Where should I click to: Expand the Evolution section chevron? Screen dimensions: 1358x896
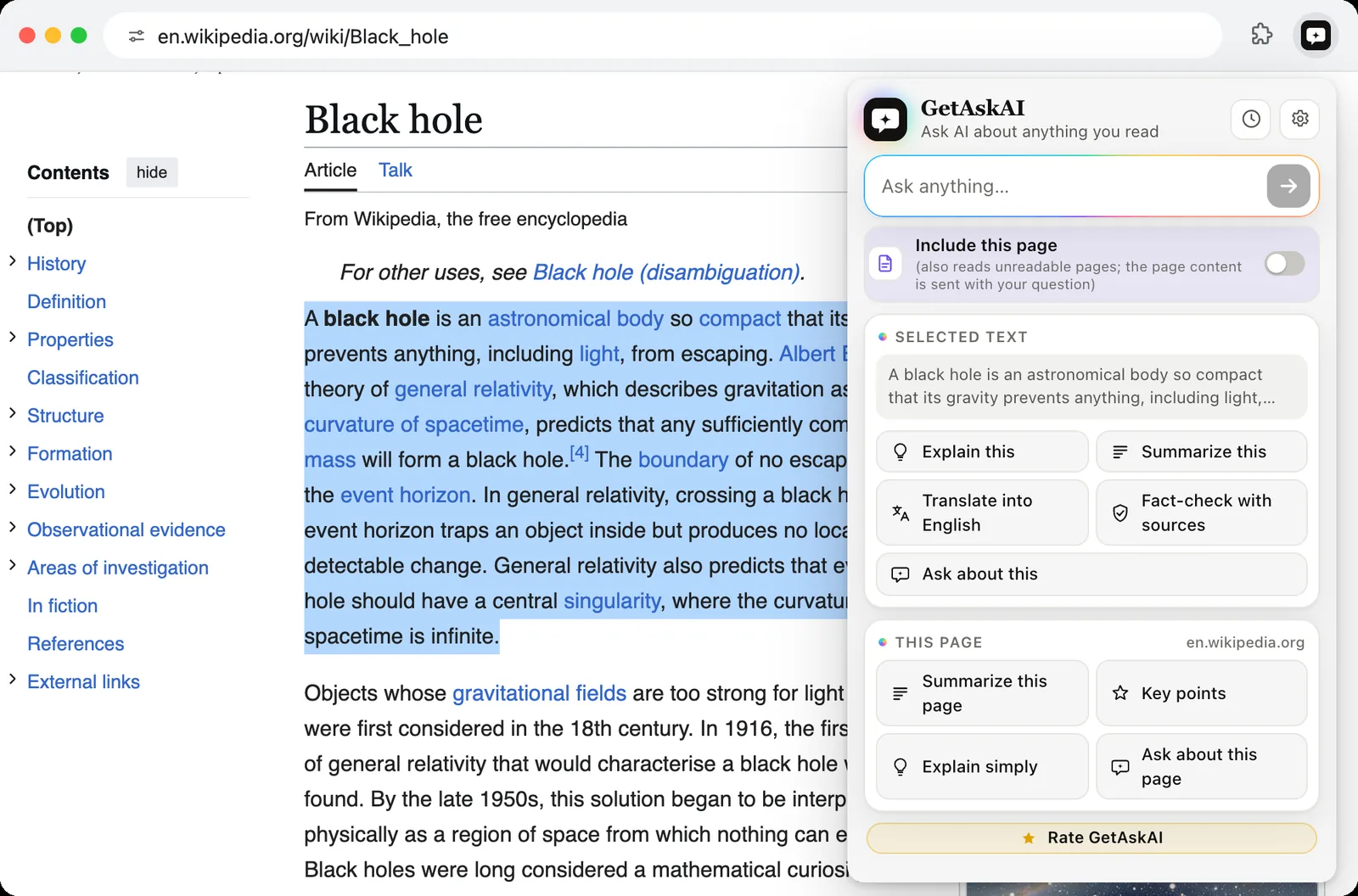click(13, 490)
